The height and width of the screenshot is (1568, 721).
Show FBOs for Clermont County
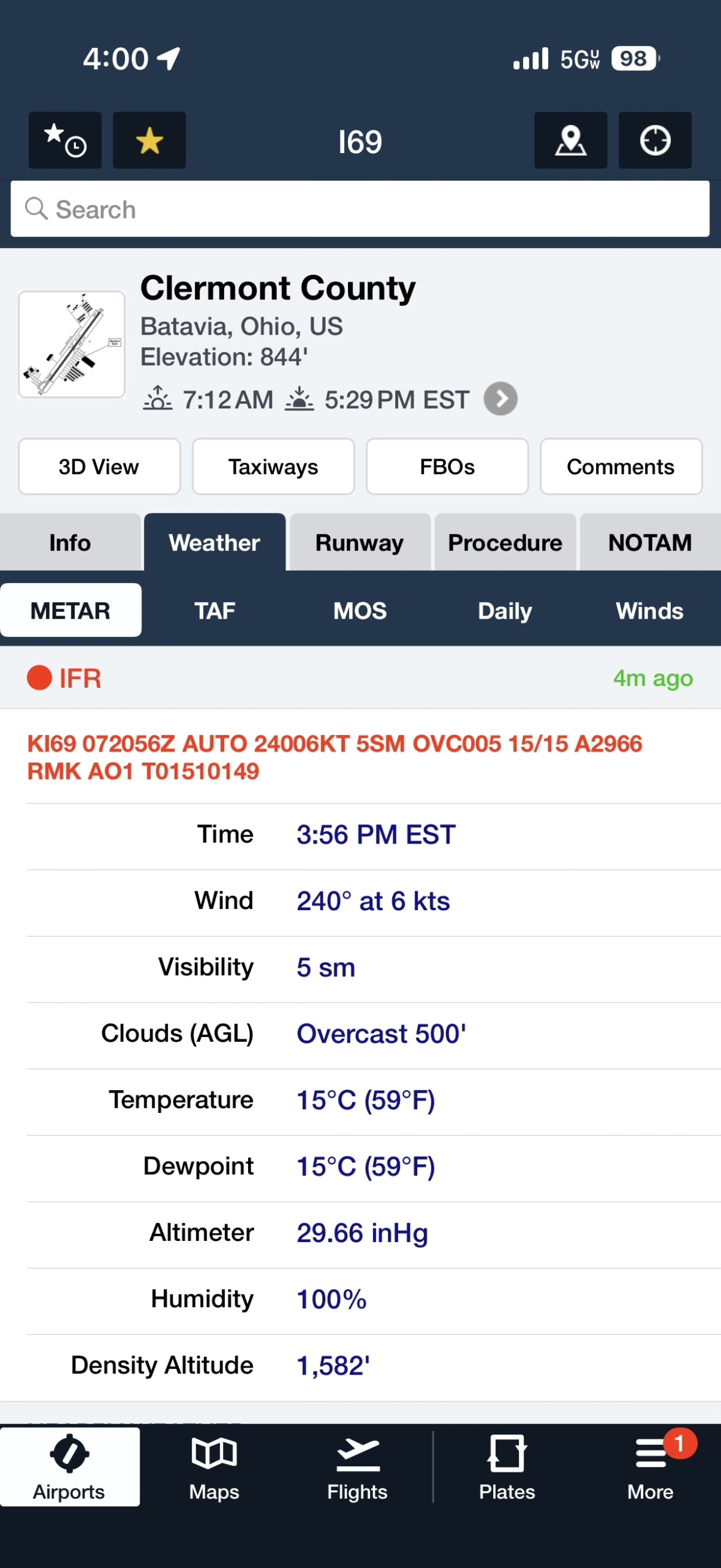pos(447,467)
